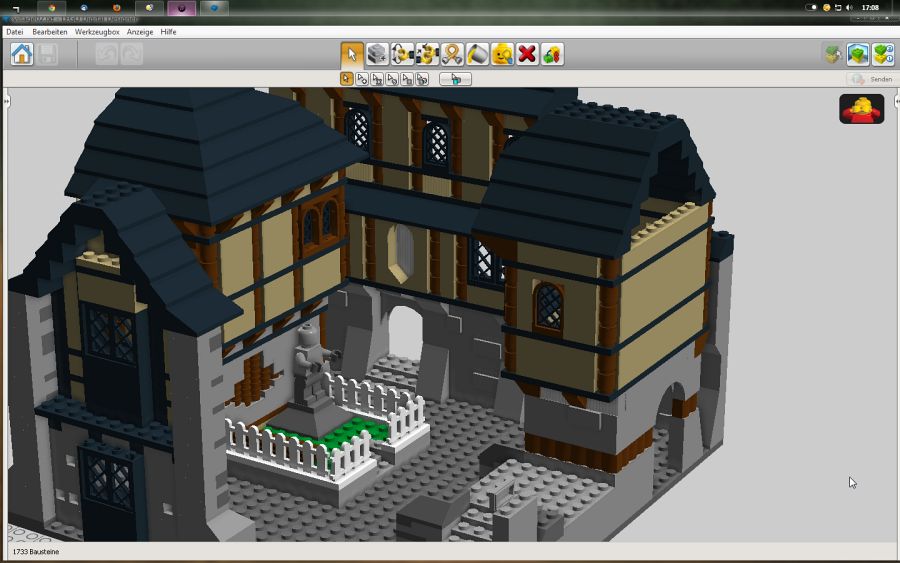The image size is (900, 563).
Task: Click the Home icon in toolbar
Action: 22,54
